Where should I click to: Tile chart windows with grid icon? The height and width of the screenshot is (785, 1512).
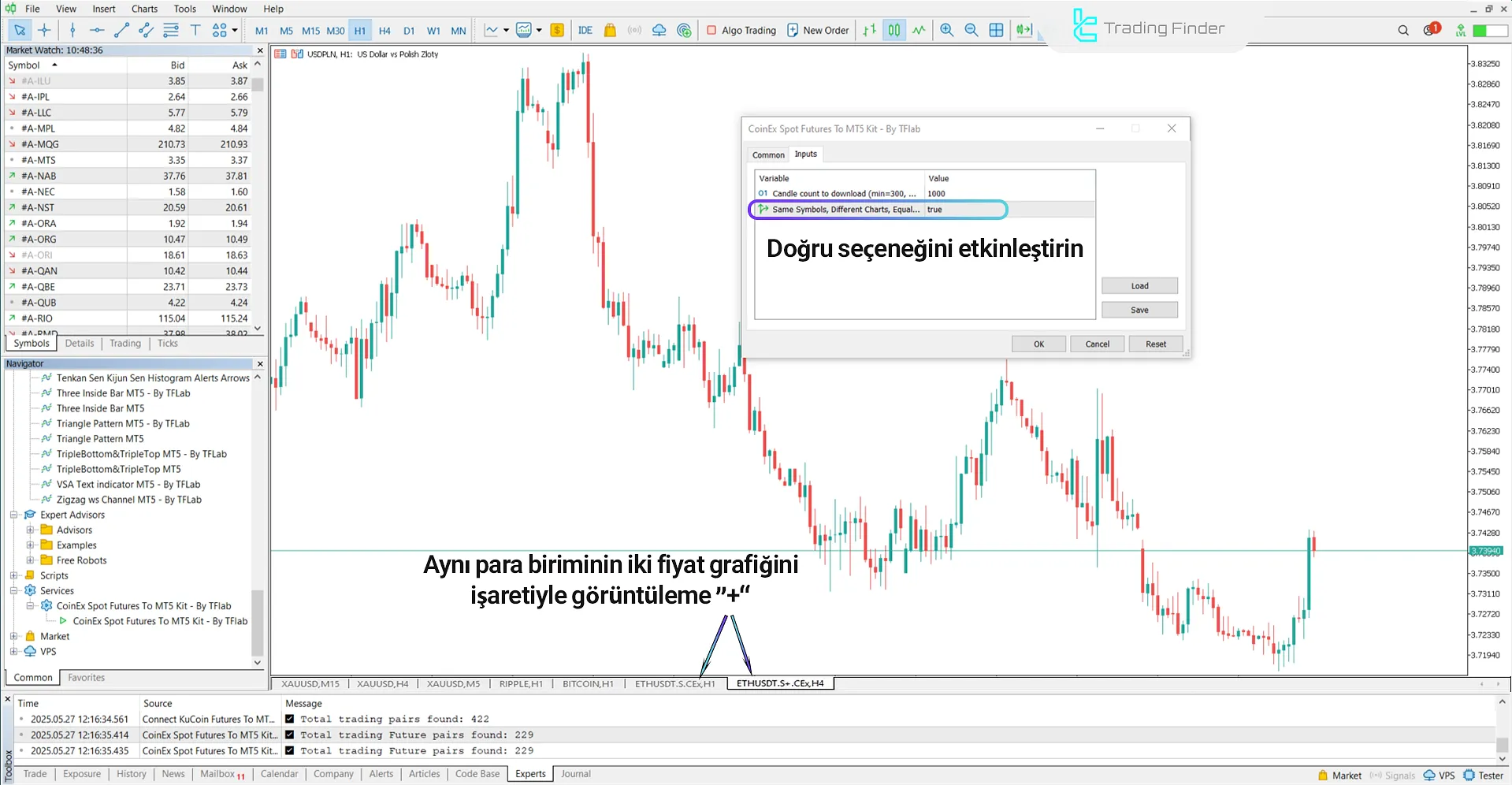(x=996, y=30)
